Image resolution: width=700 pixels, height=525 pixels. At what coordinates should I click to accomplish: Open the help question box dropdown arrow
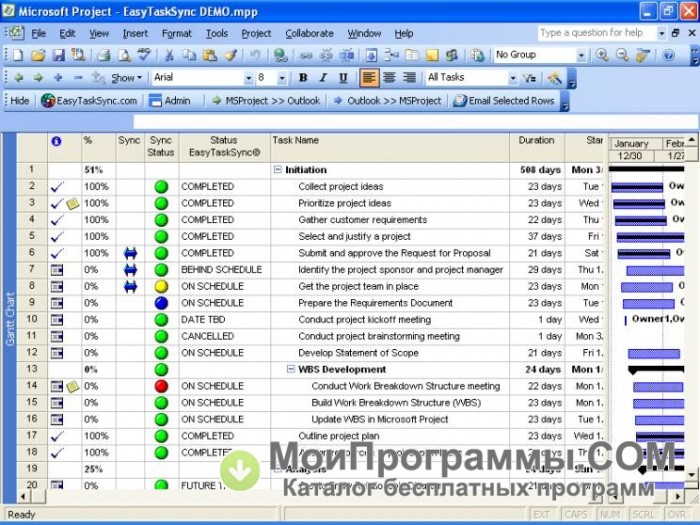click(x=661, y=33)
